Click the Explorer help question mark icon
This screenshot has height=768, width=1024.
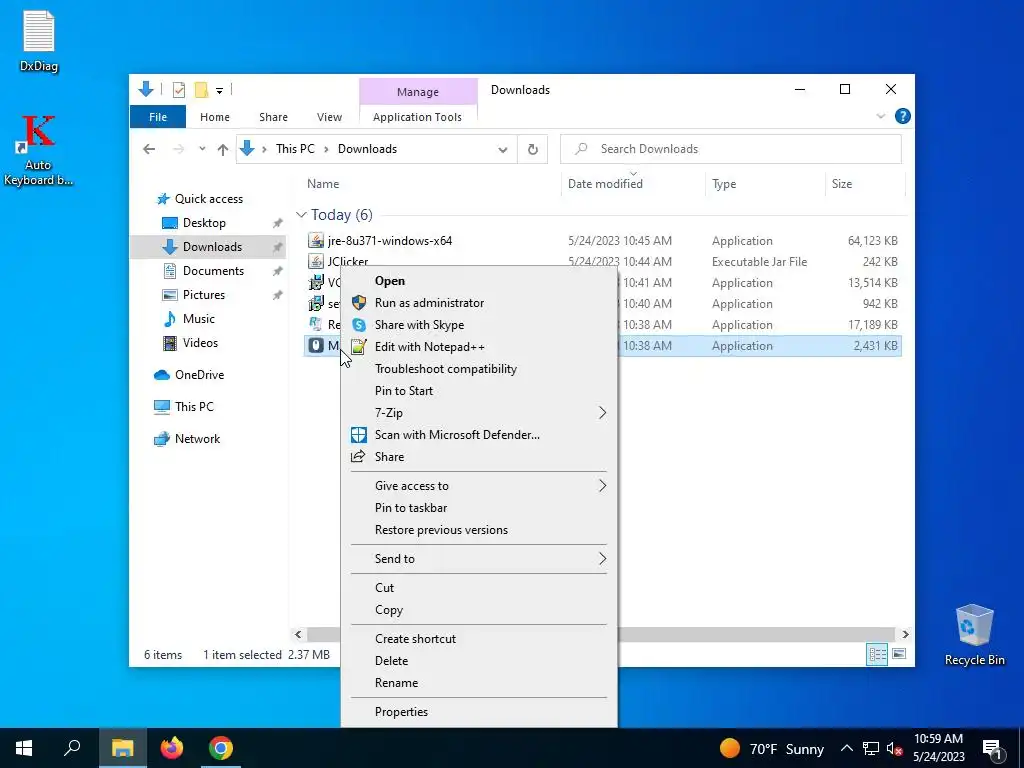pos(902,116)
